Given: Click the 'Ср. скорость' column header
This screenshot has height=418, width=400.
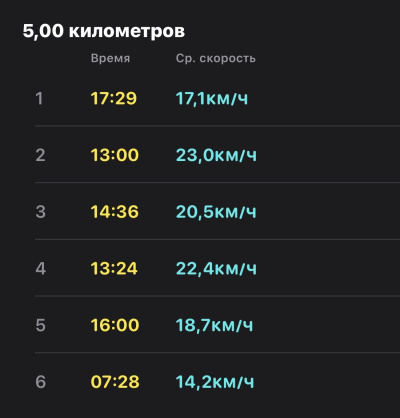Looking at the screenshot, I should (216, 58).
